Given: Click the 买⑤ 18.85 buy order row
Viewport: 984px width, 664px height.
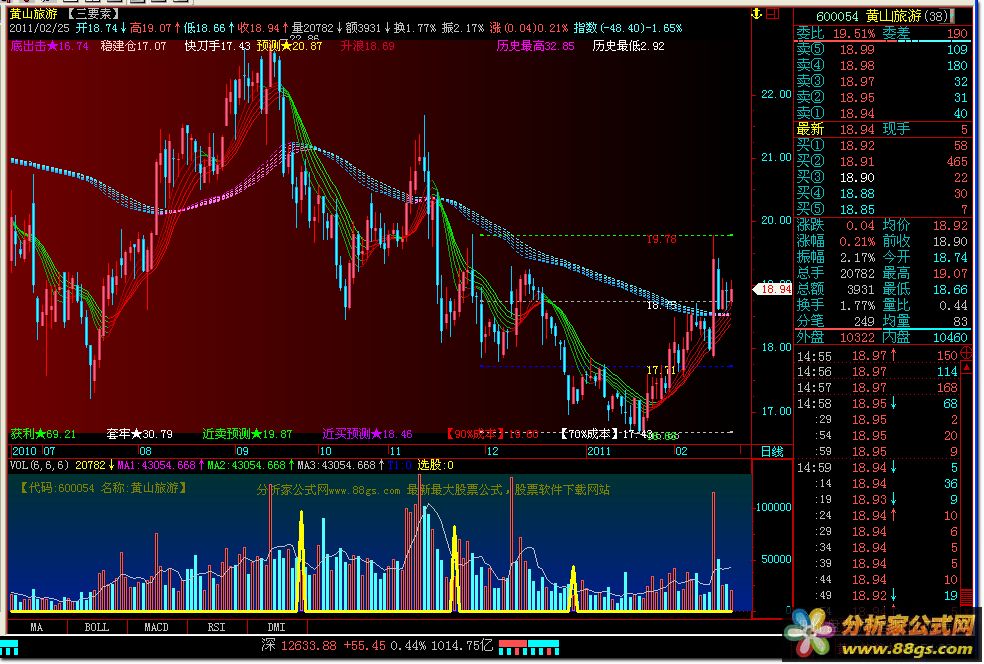Looking at the screenshot, I should click(x=882, y=210).
